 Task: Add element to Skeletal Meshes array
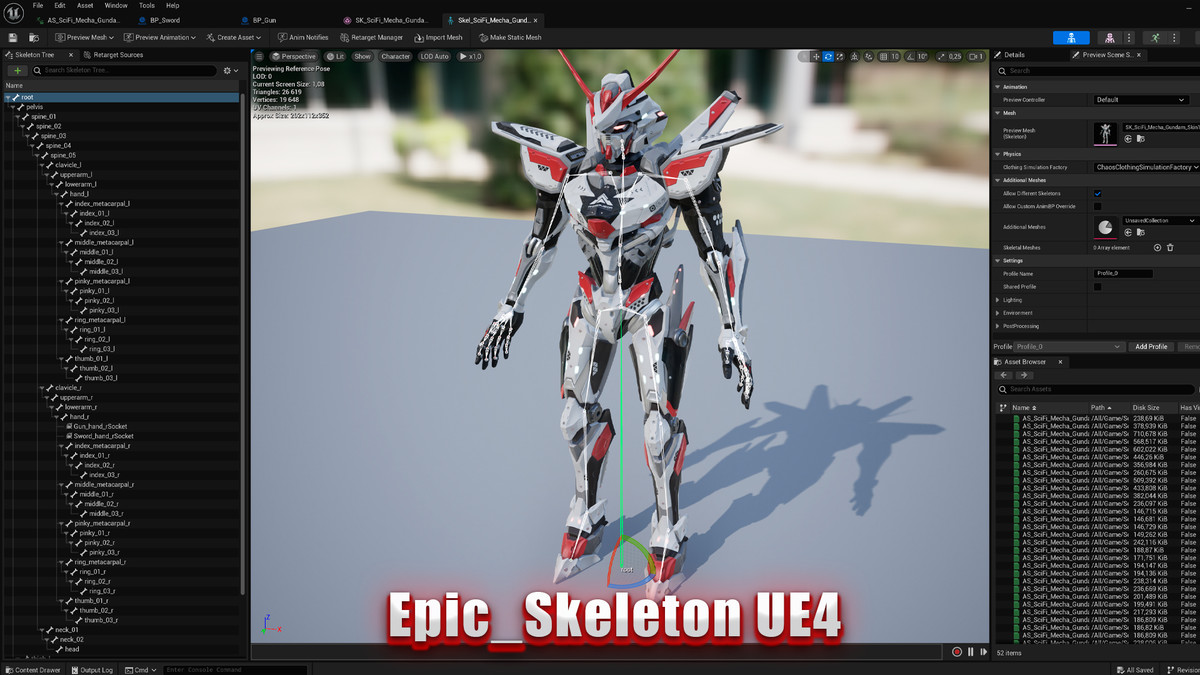[x=1157, y=247]
